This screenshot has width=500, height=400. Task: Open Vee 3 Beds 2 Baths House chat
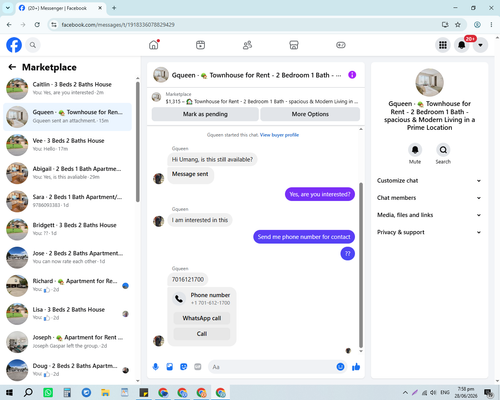coord(67,145)
